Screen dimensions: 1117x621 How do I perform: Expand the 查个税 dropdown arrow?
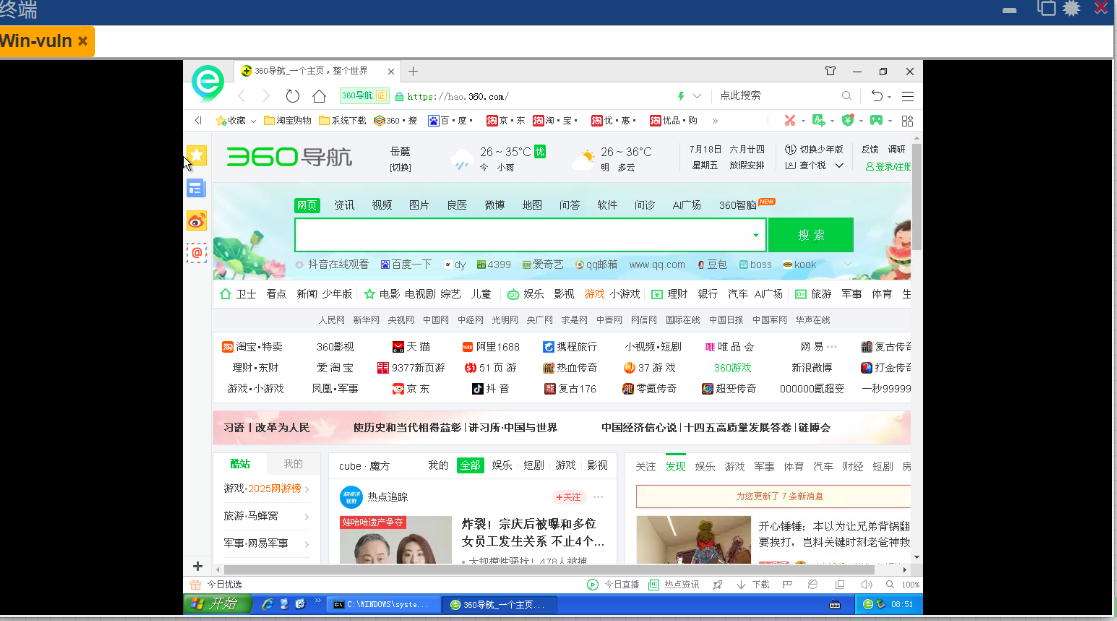839,165
